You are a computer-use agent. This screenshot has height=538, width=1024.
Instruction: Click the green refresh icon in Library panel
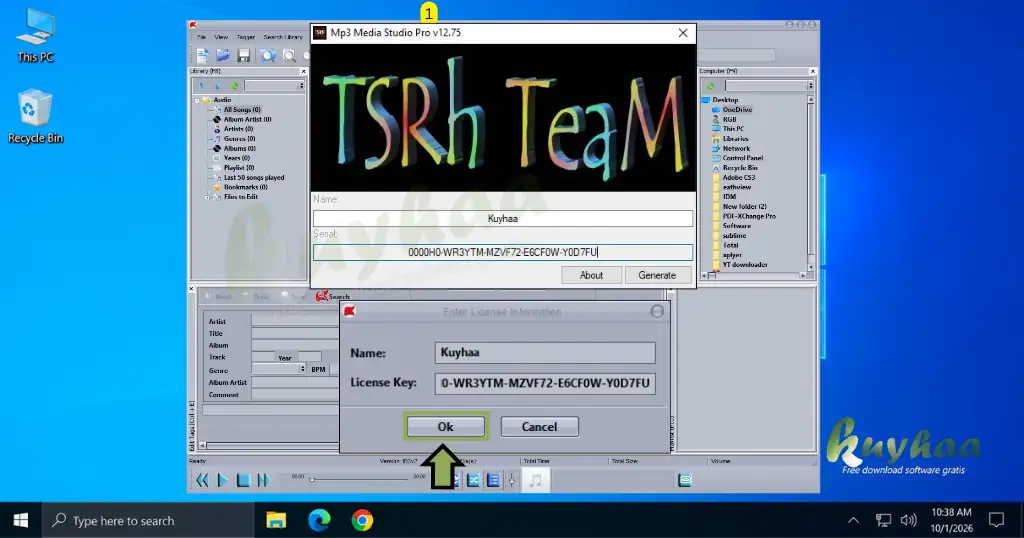[234, 86]
